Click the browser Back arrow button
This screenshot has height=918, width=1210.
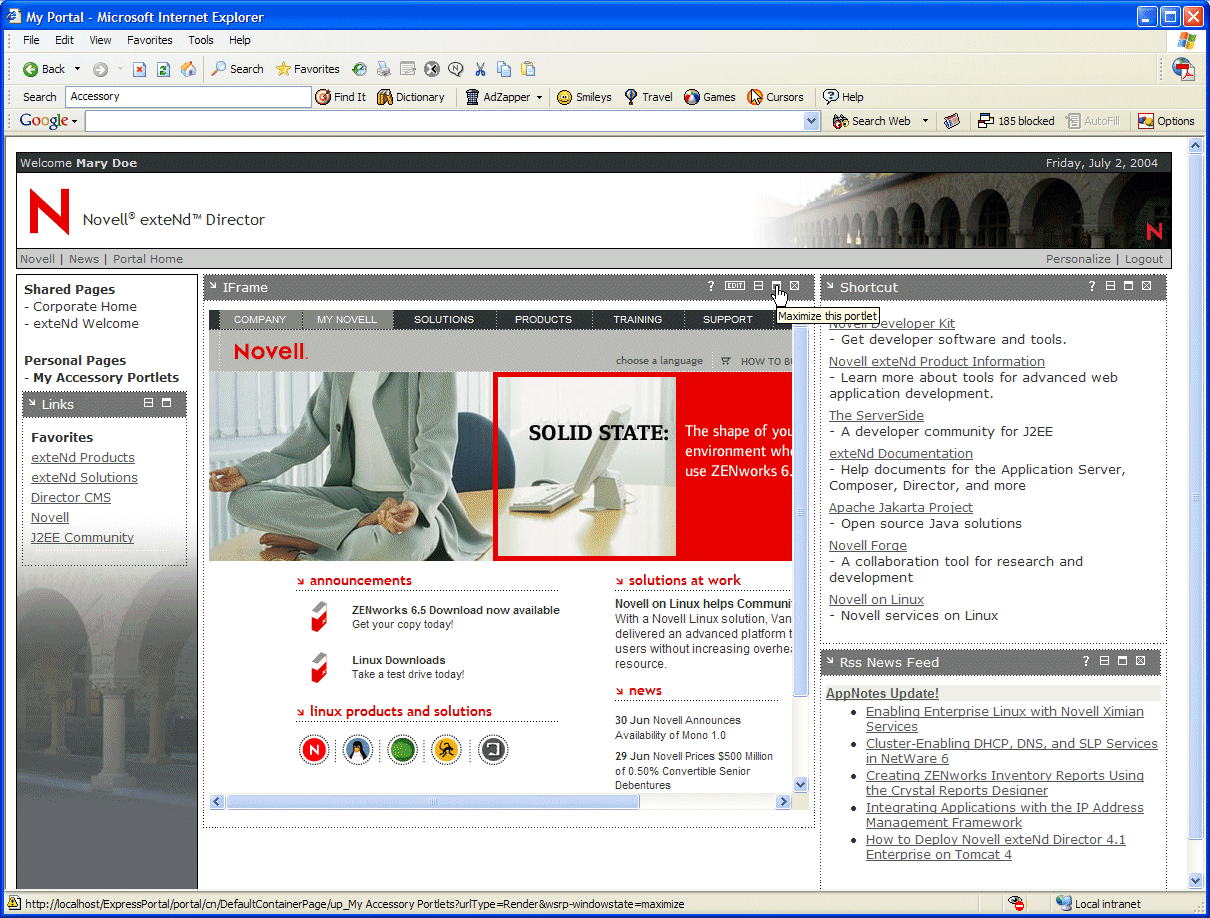tap(43, 69)
